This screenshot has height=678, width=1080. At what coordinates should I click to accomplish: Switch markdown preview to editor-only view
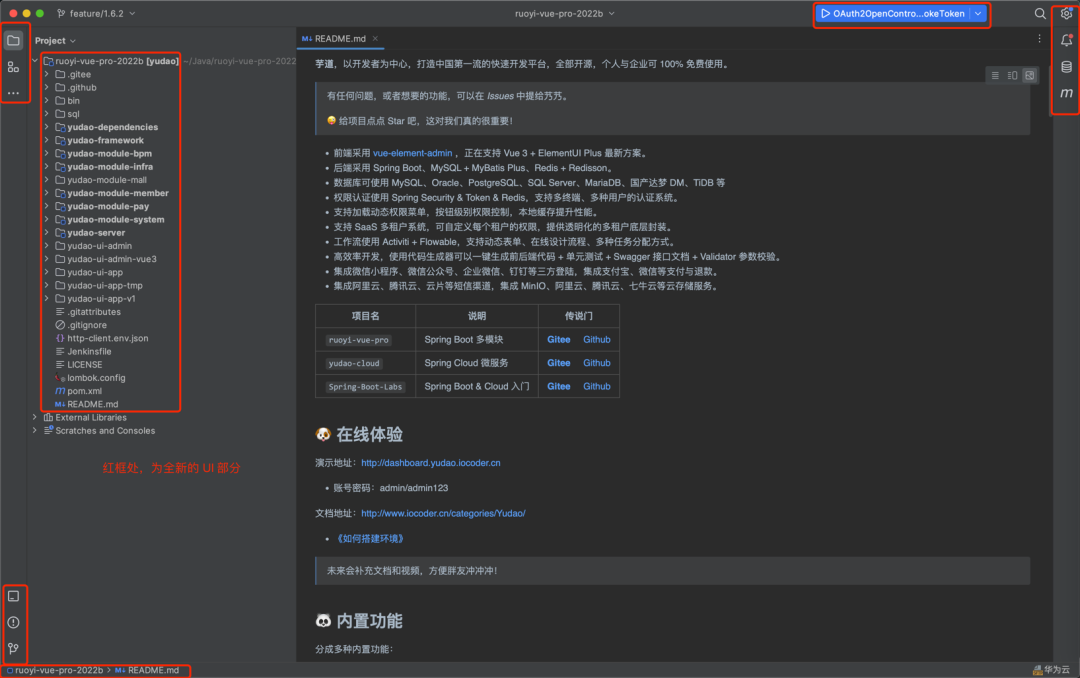pos(994,75)
